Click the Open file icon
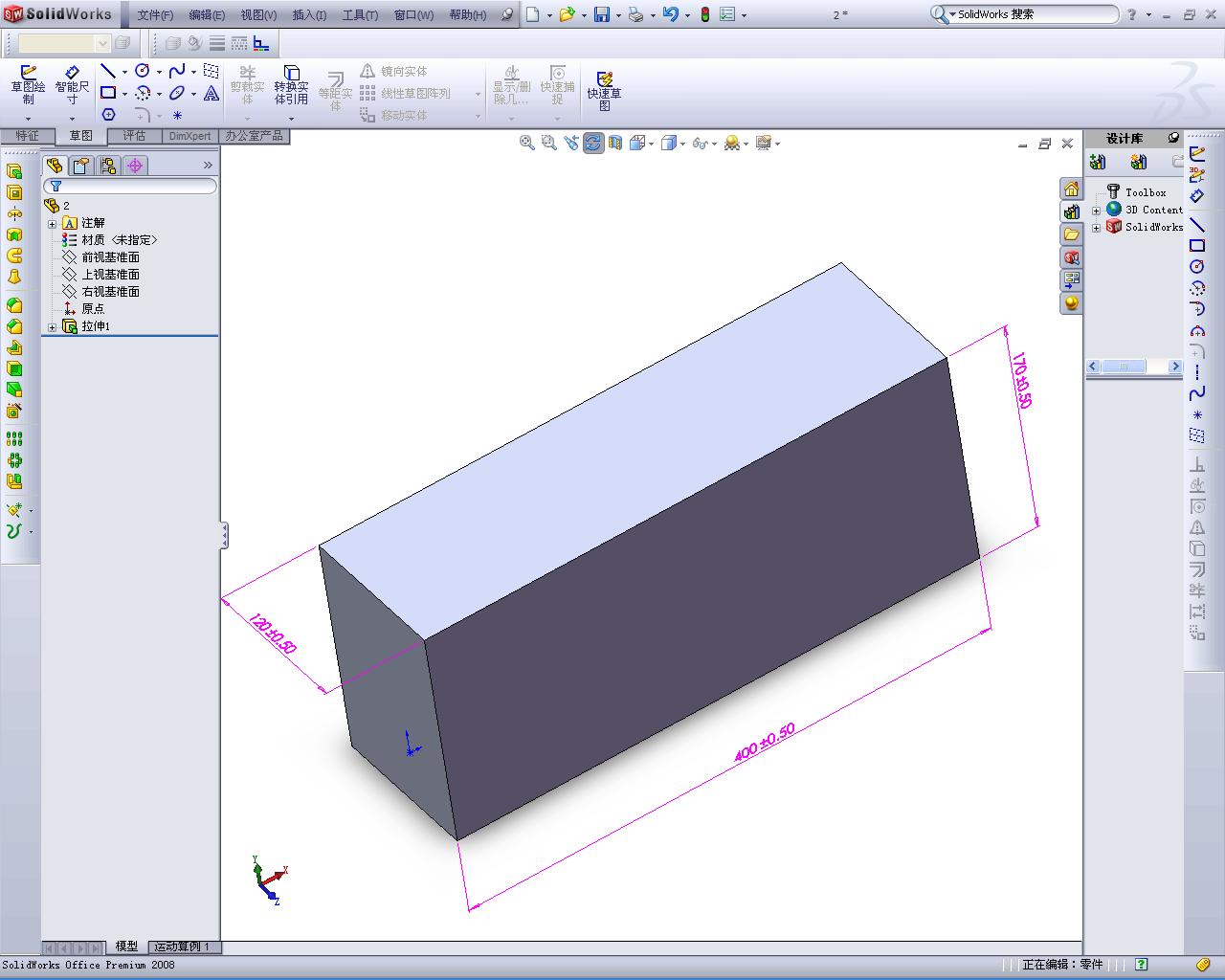This screenshot has height=980, width=1225. click(567, 14)
